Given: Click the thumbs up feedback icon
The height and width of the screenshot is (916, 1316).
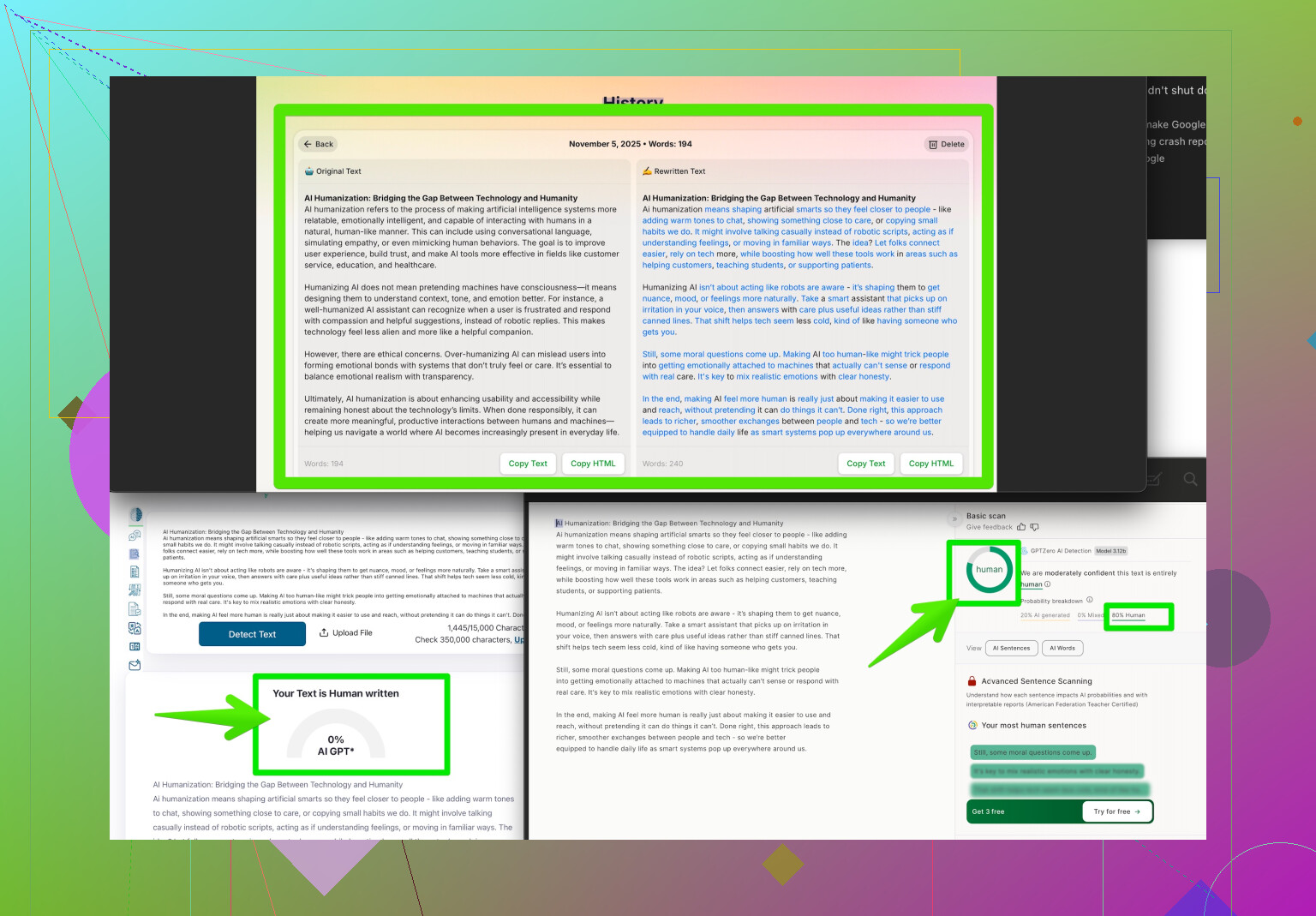Looking at the screenshot, I should (x=1021, y=527).
